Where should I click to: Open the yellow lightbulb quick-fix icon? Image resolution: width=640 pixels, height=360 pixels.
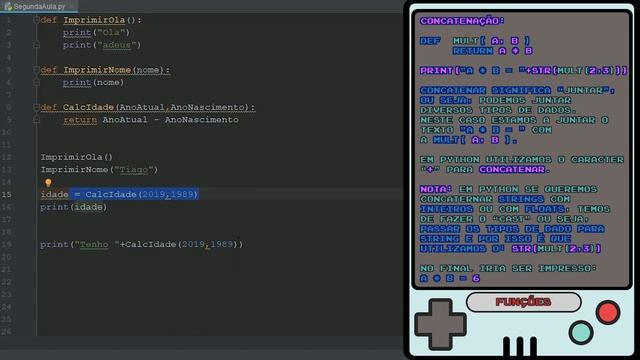pos(48,182)
